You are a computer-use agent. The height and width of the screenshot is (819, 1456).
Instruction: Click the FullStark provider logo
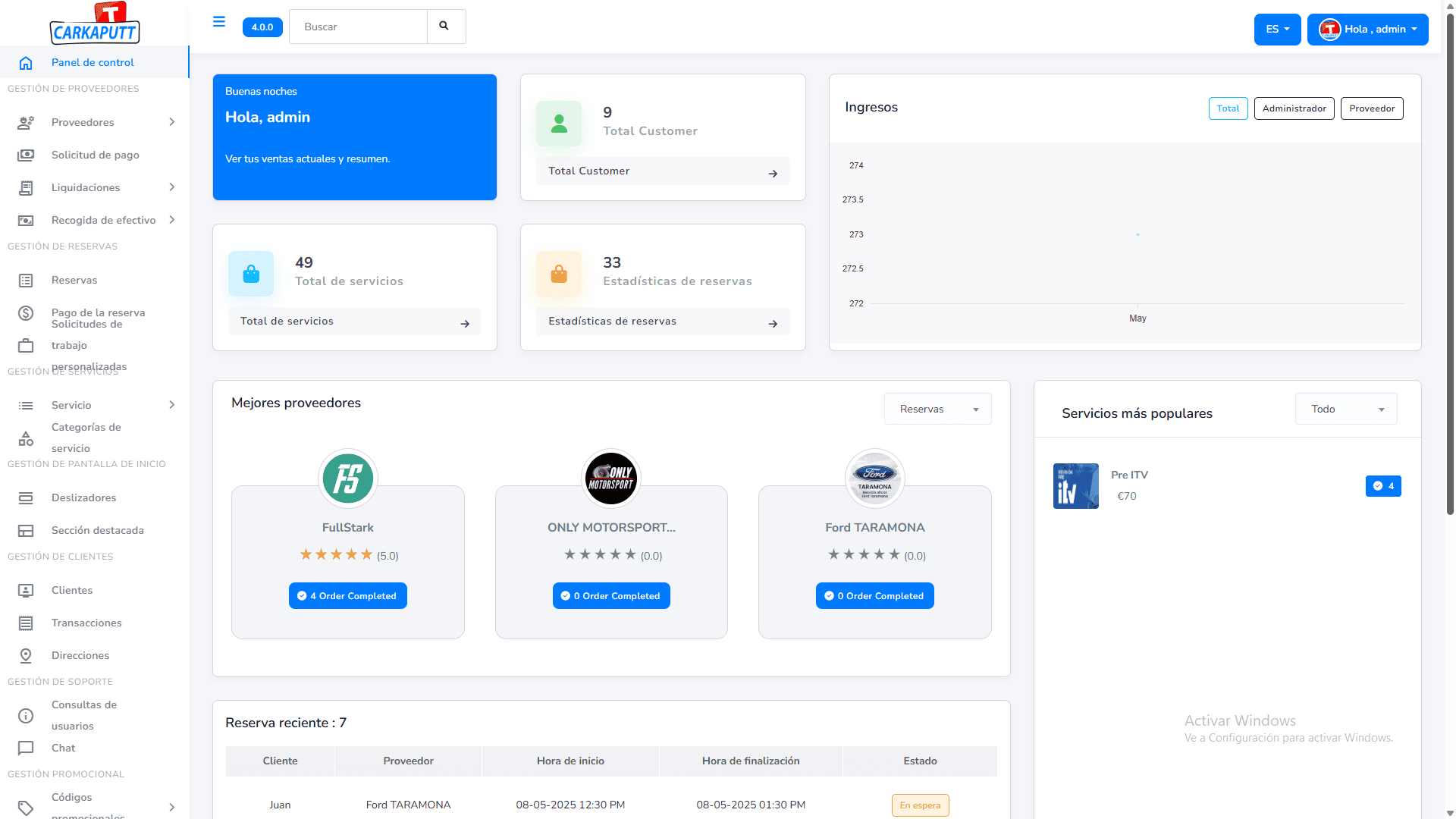click(x=348, y=479)
